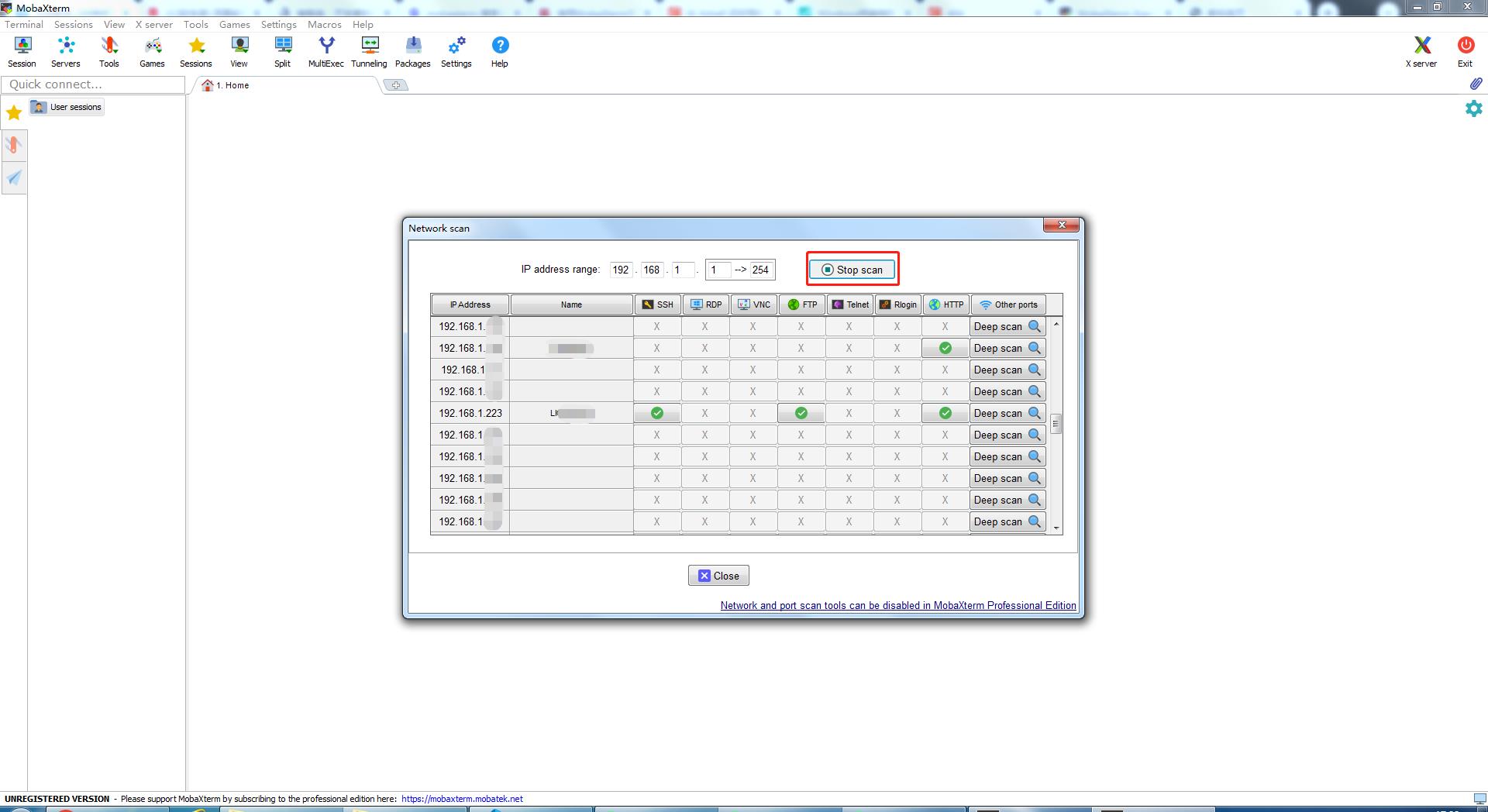Screen dimensions: 1488x812
Task: Open the Tools toolbar icon
Action: pos(109,52)
